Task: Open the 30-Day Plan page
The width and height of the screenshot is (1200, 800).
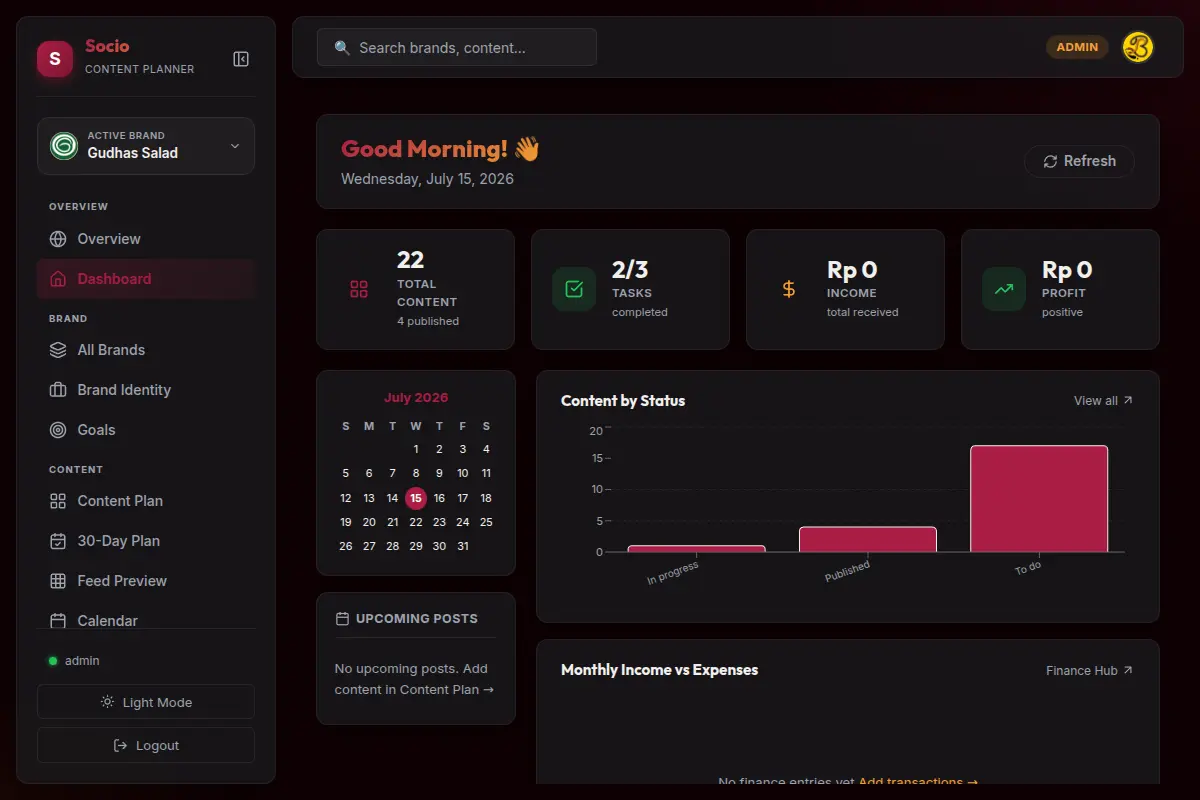Action: (146, 541)
